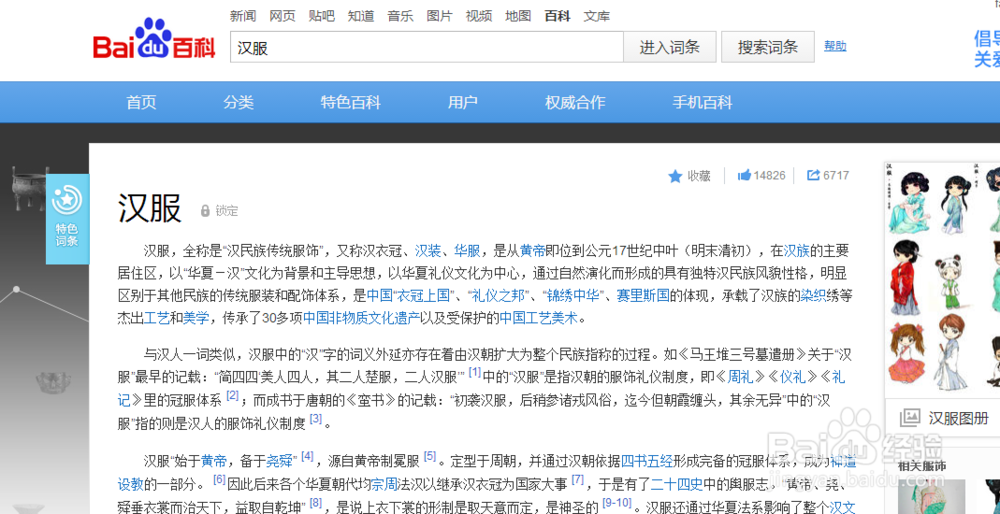Screen dimensions: 1000x514
Task: Click citation reference [1]
Action: click(474, 371)
